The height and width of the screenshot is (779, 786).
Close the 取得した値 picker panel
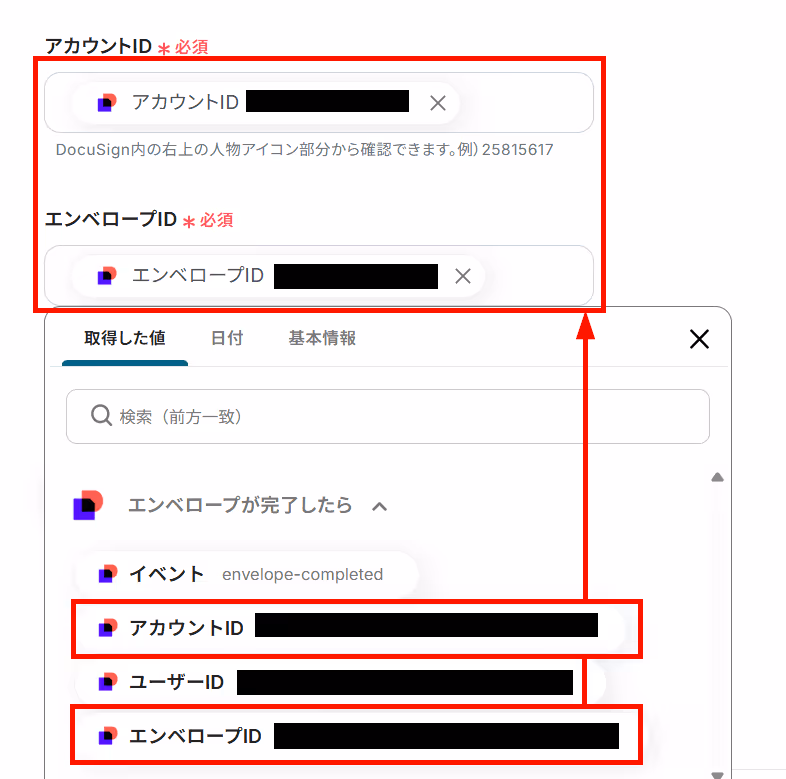[x=699, y=339]
